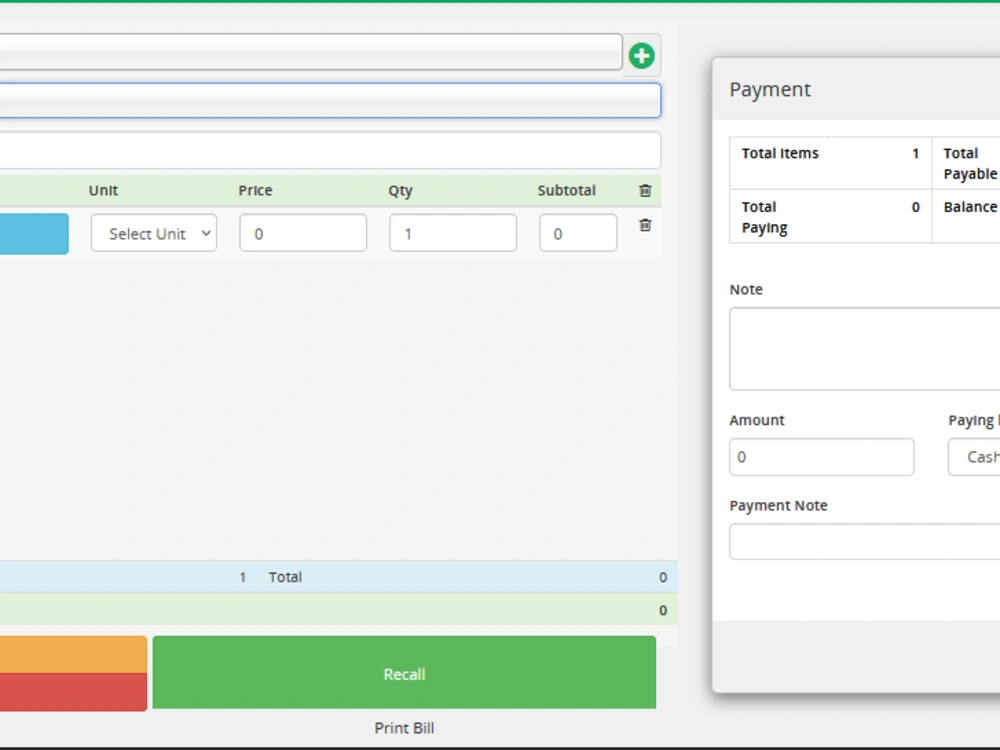Screen dimensions: 1000x750
Task: Click the empty field above the item table
Action: [330, 150]
